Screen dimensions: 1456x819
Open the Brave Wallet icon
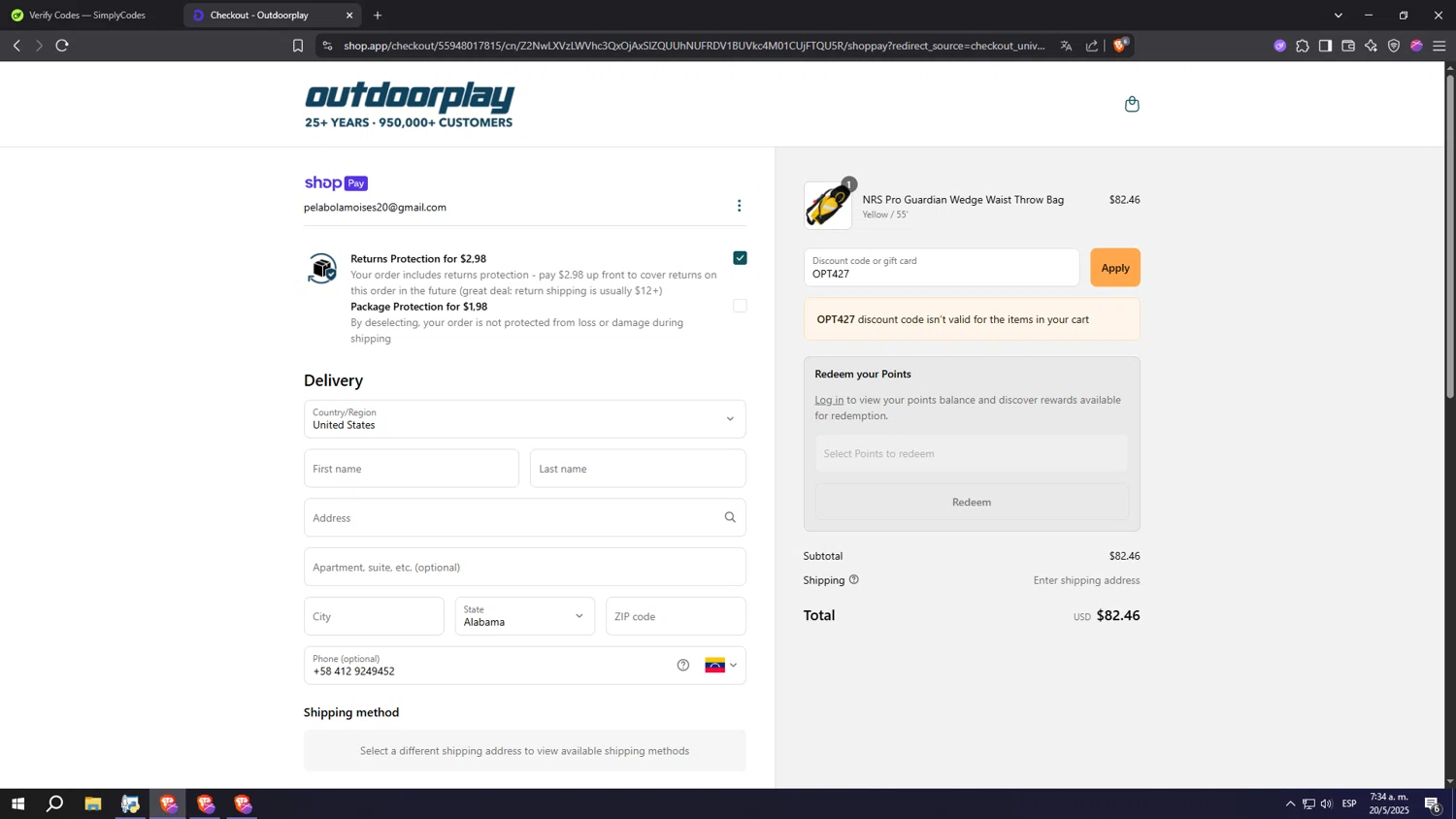coord(1348,46)
